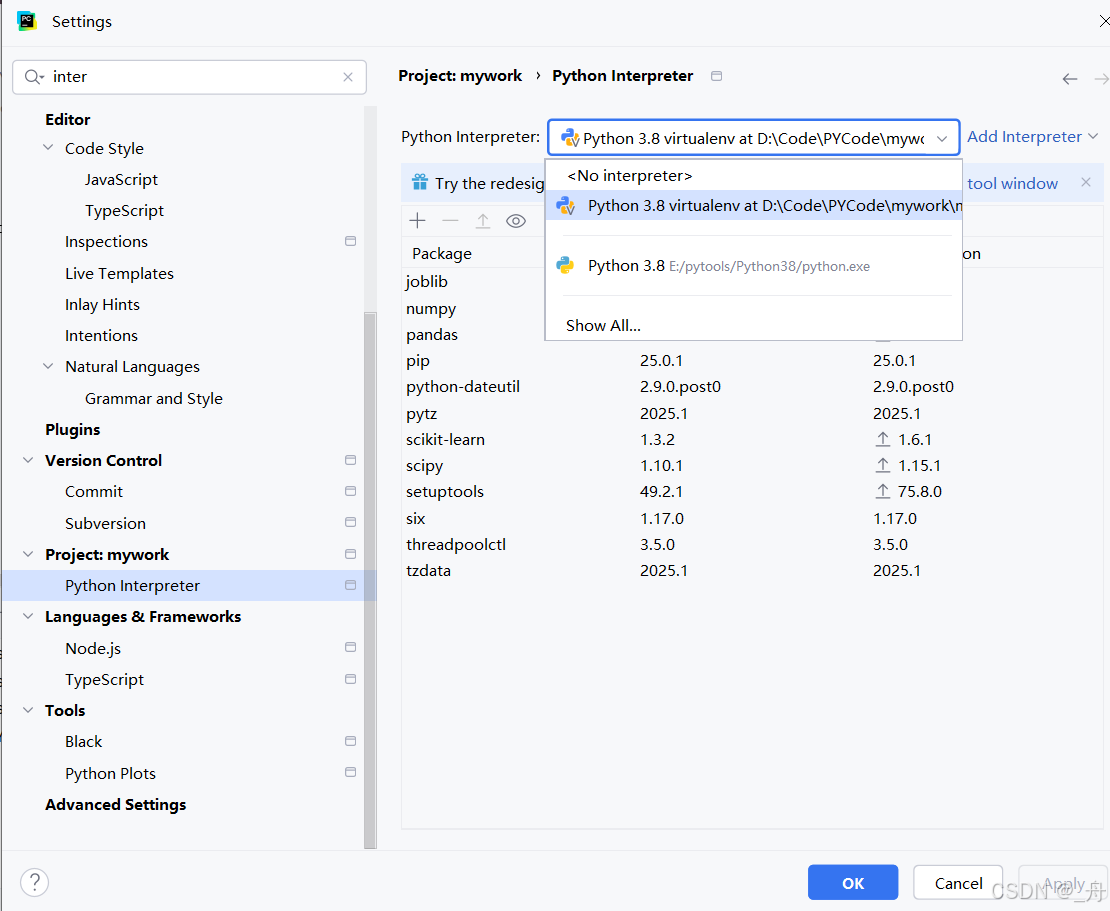Viewport: 1110px width, 911px height.
Task: Collapse the Tools tree node
Action: [28, 710]
